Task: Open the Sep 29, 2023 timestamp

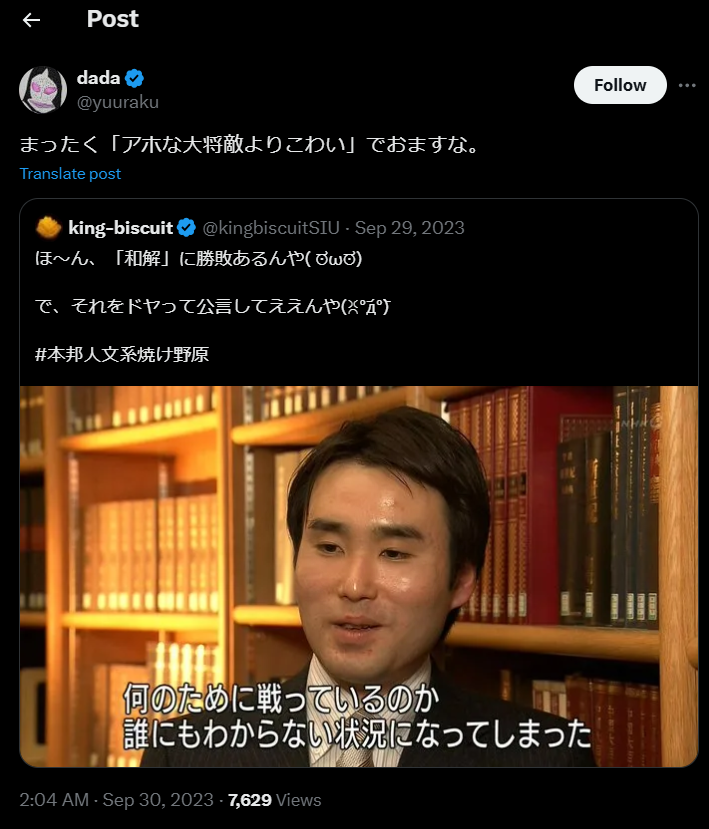Action: [x=409, y=228]
